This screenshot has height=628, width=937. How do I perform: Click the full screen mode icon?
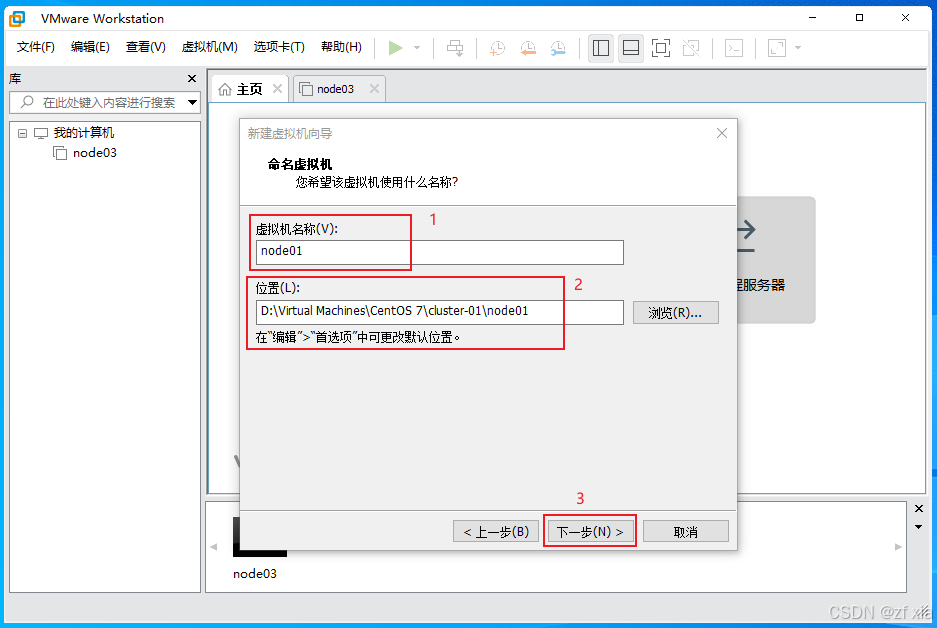pos(661,48)
